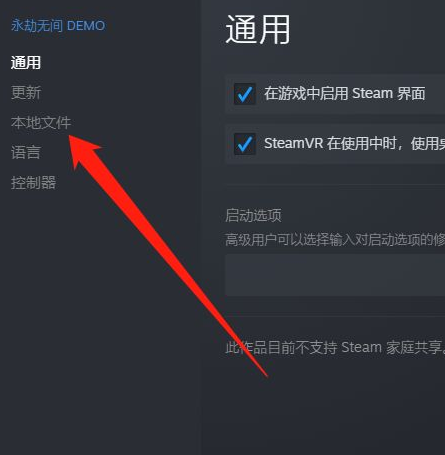Select the 通用 item in the sidebar
Screen dimensions: 445x455
click(26, 63)
